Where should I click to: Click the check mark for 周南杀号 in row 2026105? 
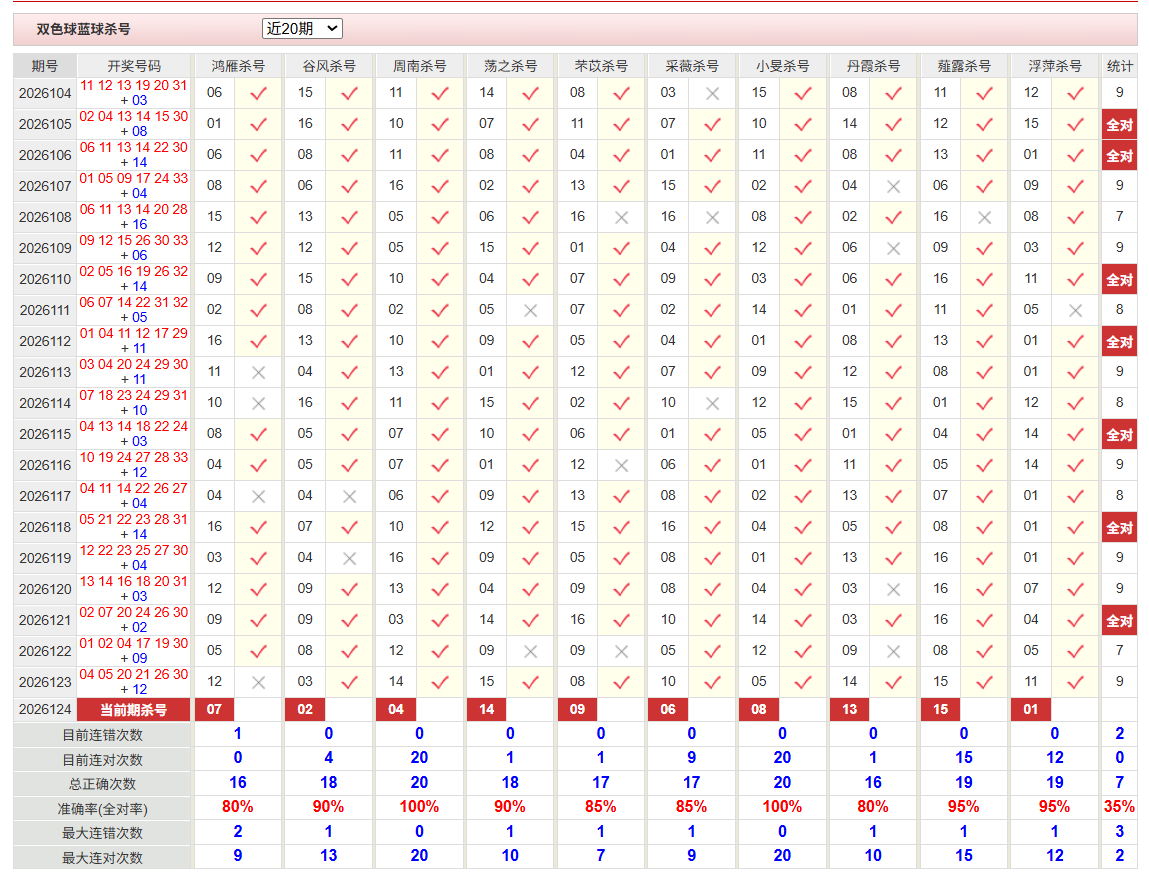(x=440, y=125)
